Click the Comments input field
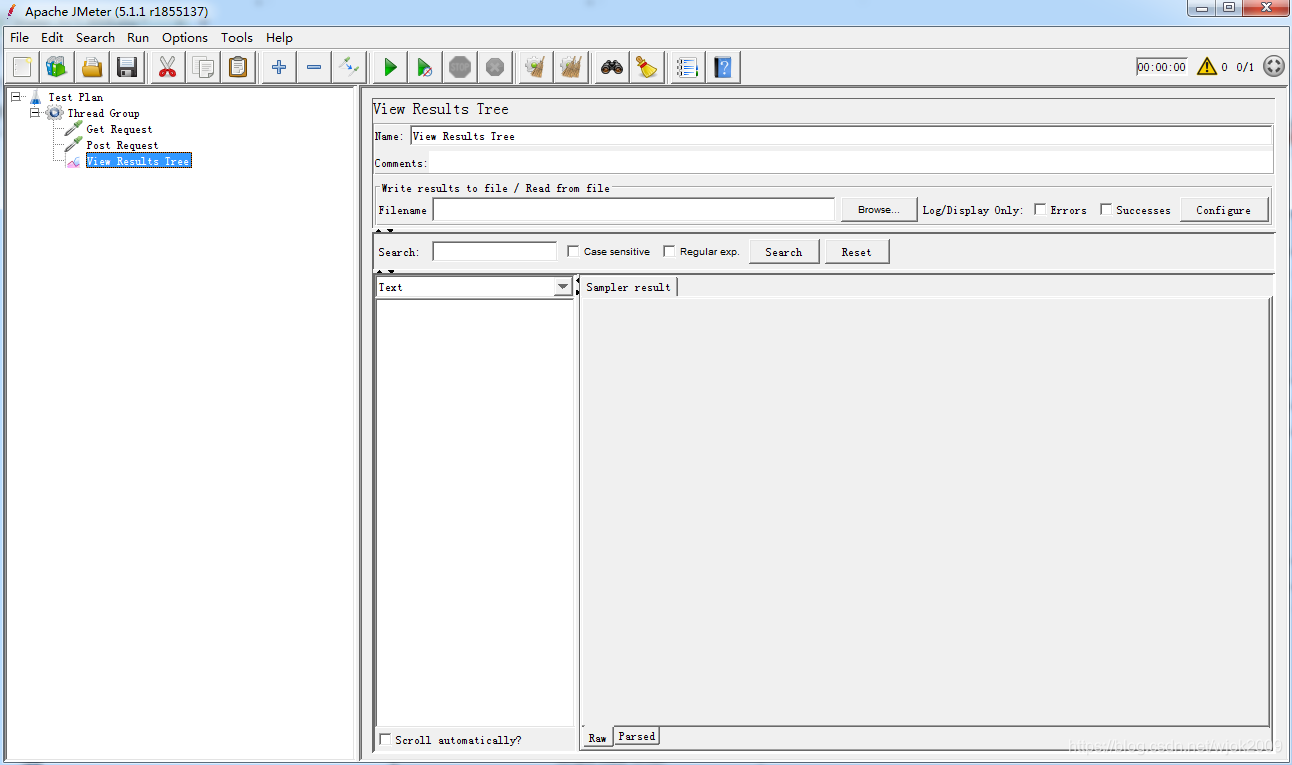This screenshot has width=1292, height=765. [850, 163]
